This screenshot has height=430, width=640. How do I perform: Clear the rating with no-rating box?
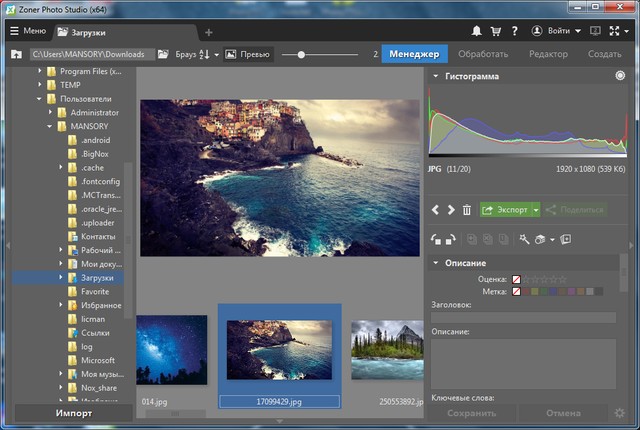click(516, 279)
